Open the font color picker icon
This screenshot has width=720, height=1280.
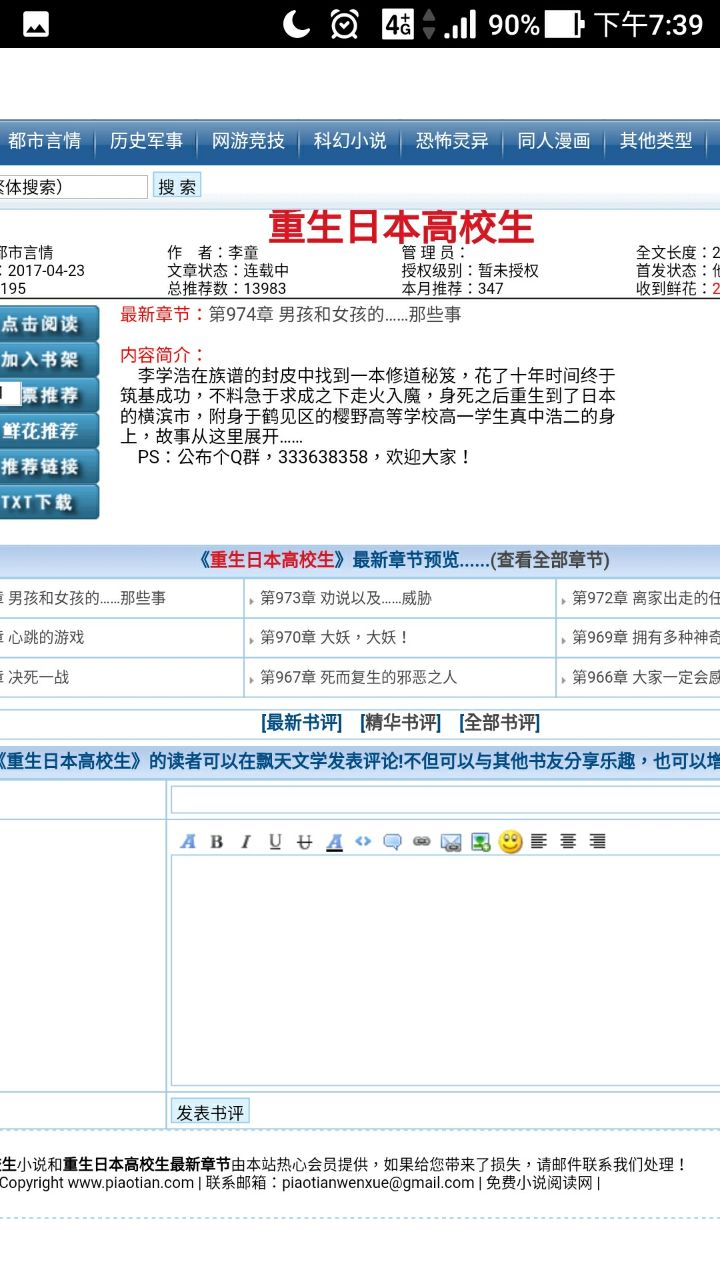coord(334,842)
